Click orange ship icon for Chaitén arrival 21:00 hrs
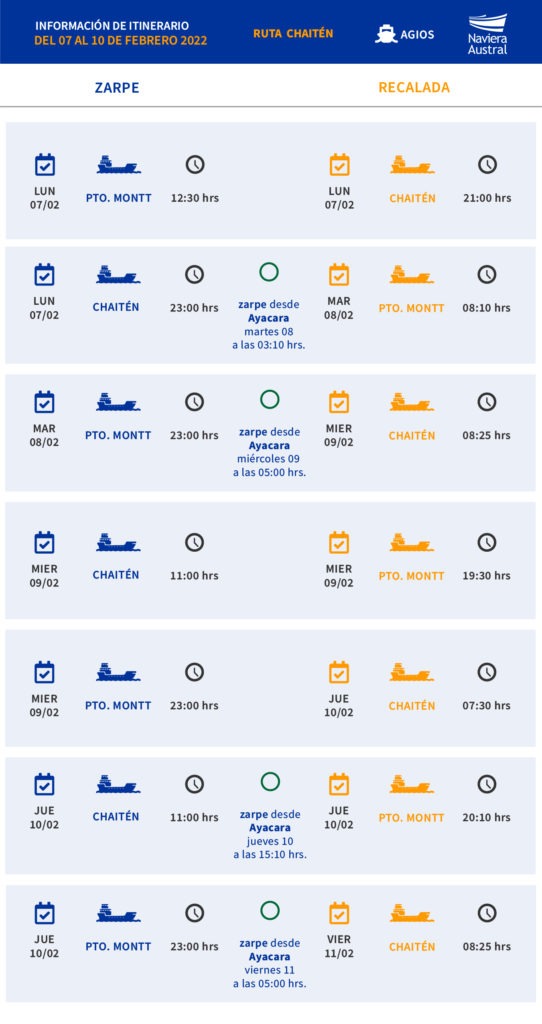The image size is (542, 1024). (x=412, y=165)
